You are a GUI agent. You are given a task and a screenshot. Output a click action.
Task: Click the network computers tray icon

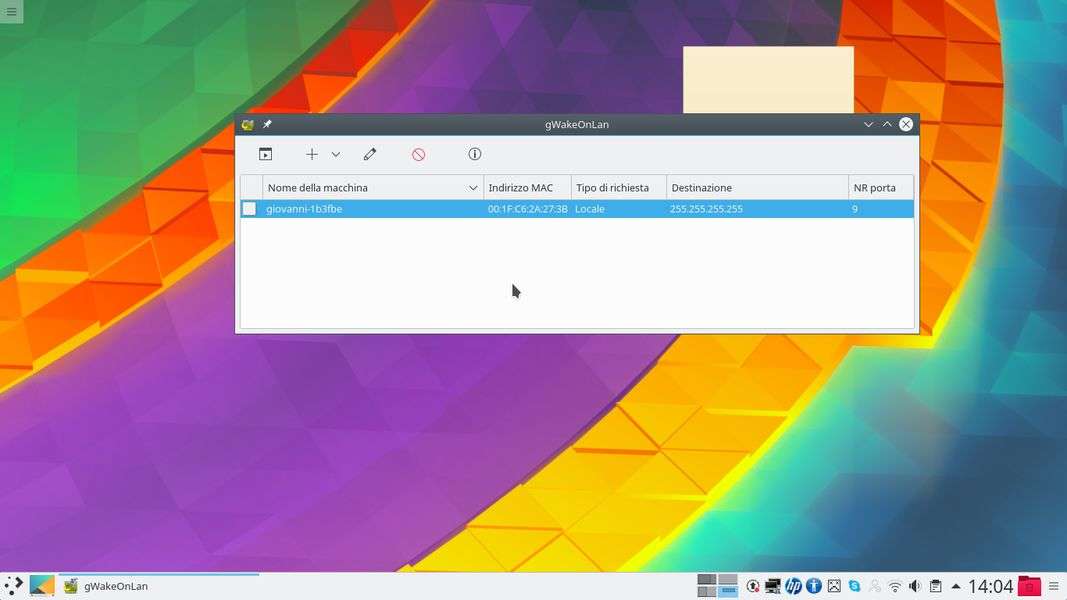click(772, 586)
